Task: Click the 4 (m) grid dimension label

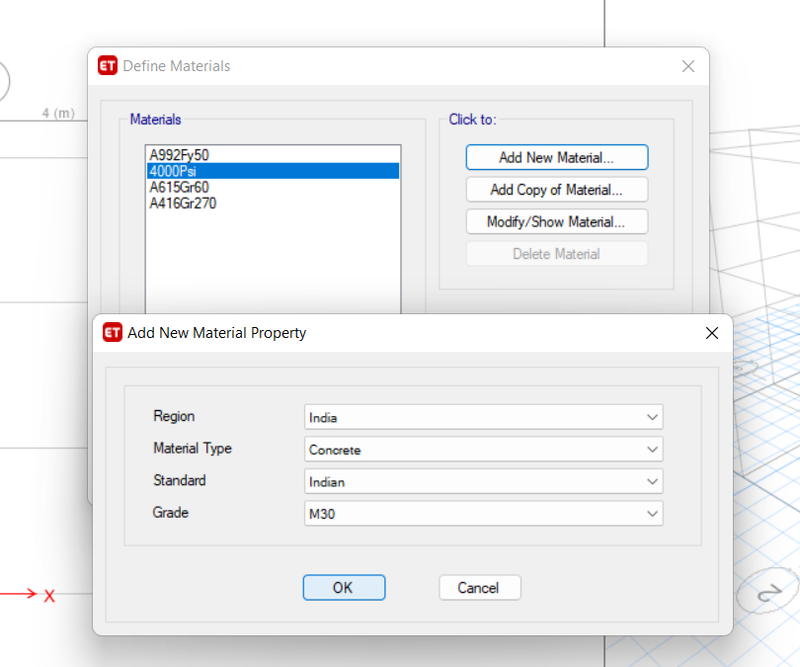Action: [58, 113]
